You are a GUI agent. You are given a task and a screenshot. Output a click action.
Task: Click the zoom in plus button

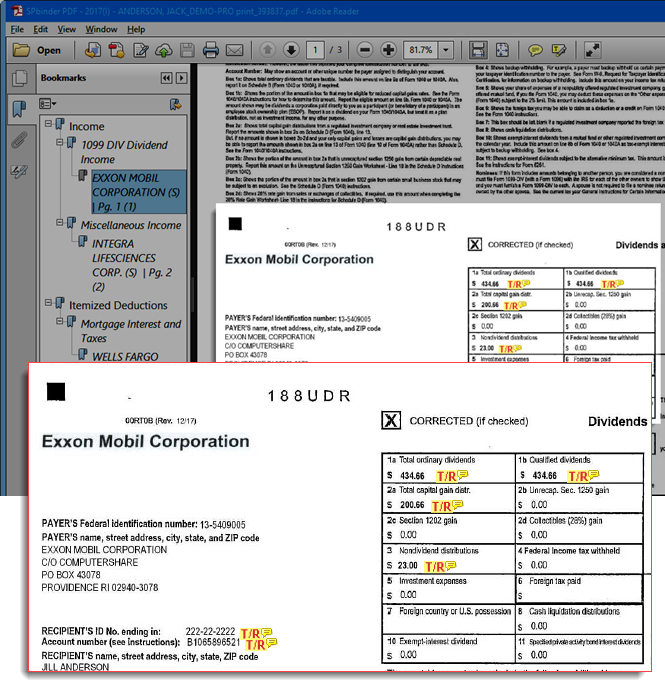click(x=388, y=50)
